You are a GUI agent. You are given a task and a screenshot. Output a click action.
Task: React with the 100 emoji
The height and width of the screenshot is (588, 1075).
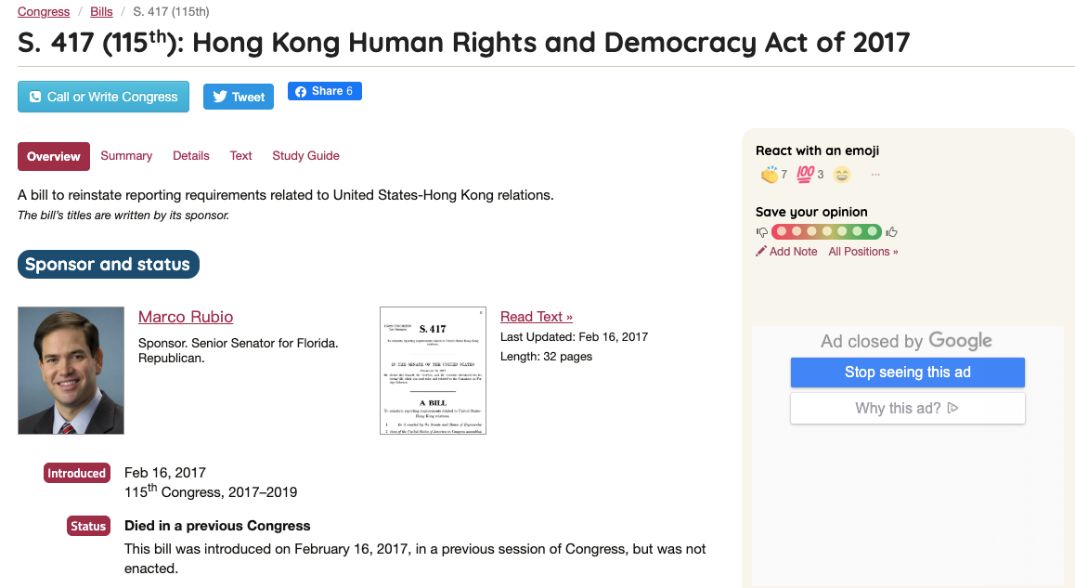point(805,175)
